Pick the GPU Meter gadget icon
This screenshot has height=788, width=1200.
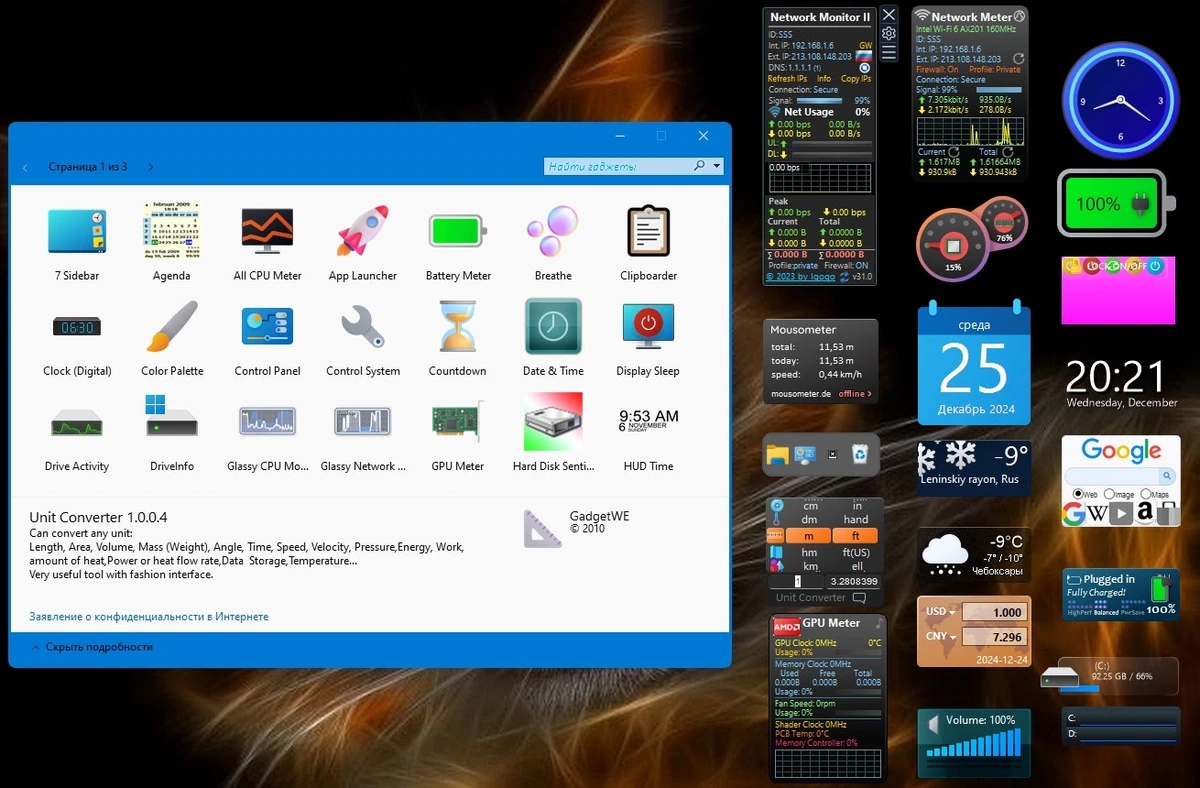457,422
